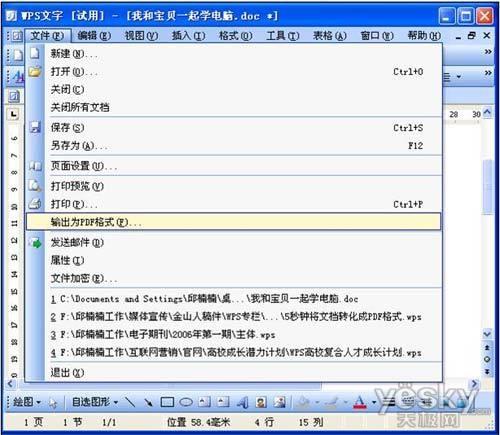Viewport: 500px width, 435px height.
Task: Insert picture from file icon
Action: tap(280, 402)
